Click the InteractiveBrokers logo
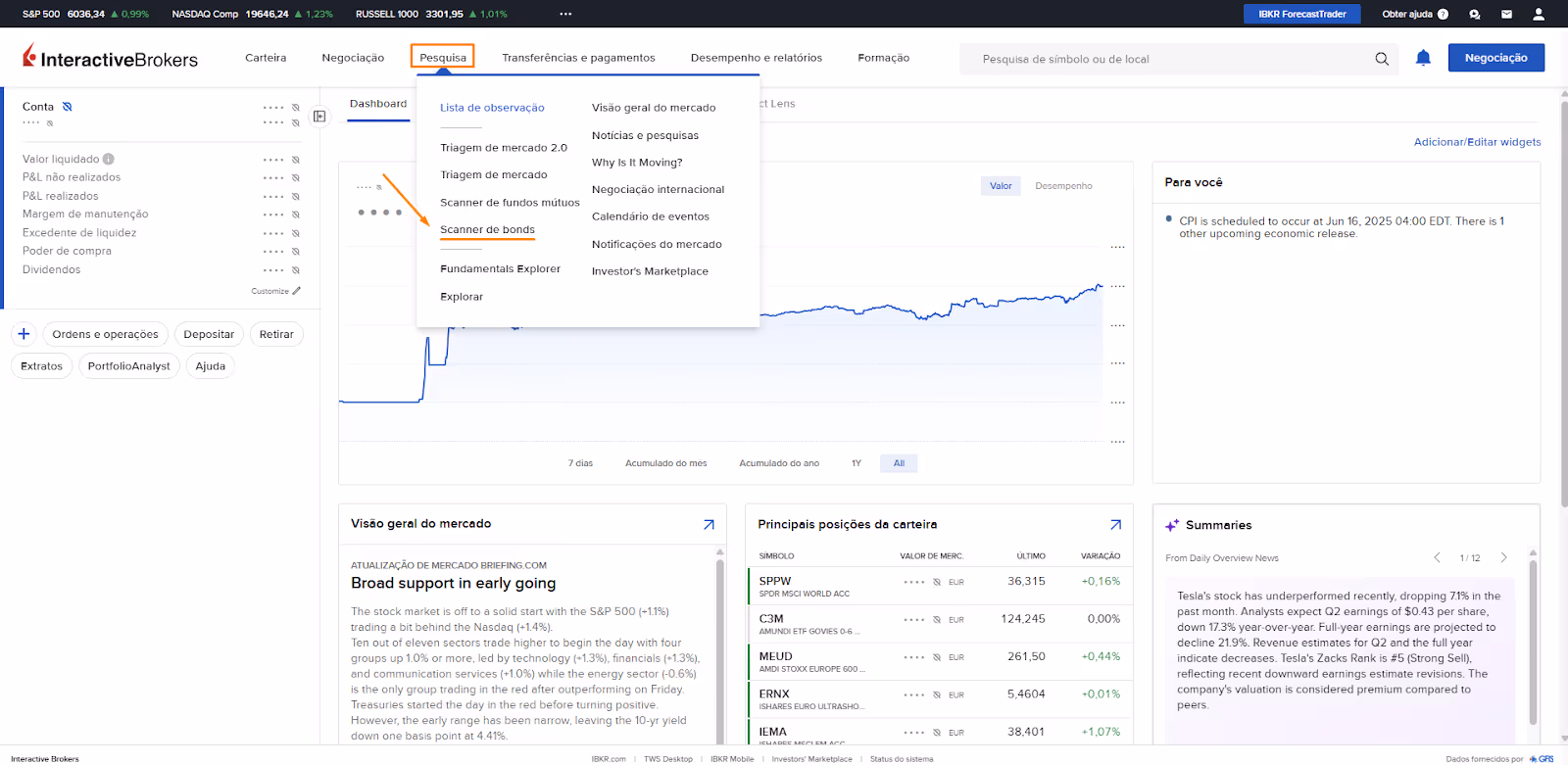This screenshot has height=765, width=1568. coord(110,58)
